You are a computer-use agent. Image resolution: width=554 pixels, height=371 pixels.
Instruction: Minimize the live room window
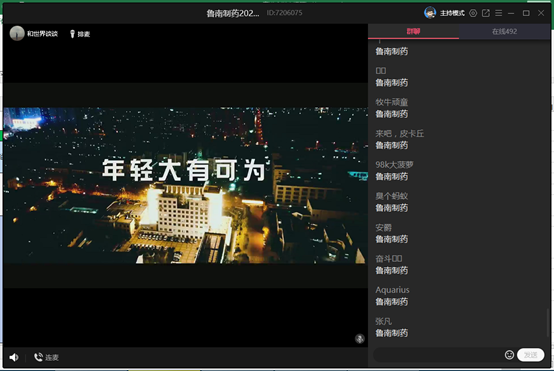(511, 13)
